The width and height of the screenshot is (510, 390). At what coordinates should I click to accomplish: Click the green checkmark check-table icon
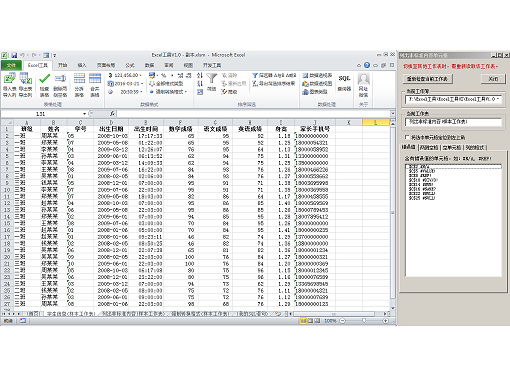coord(44,79)
